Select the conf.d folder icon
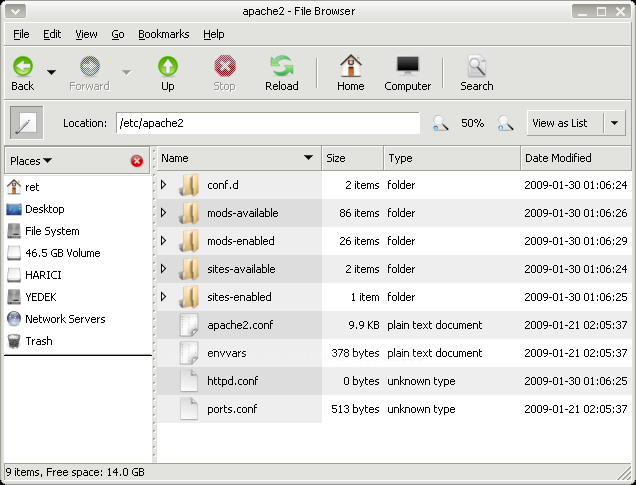Screen dimensions: 636x485 pyautogui.click(x=189, y=185)
